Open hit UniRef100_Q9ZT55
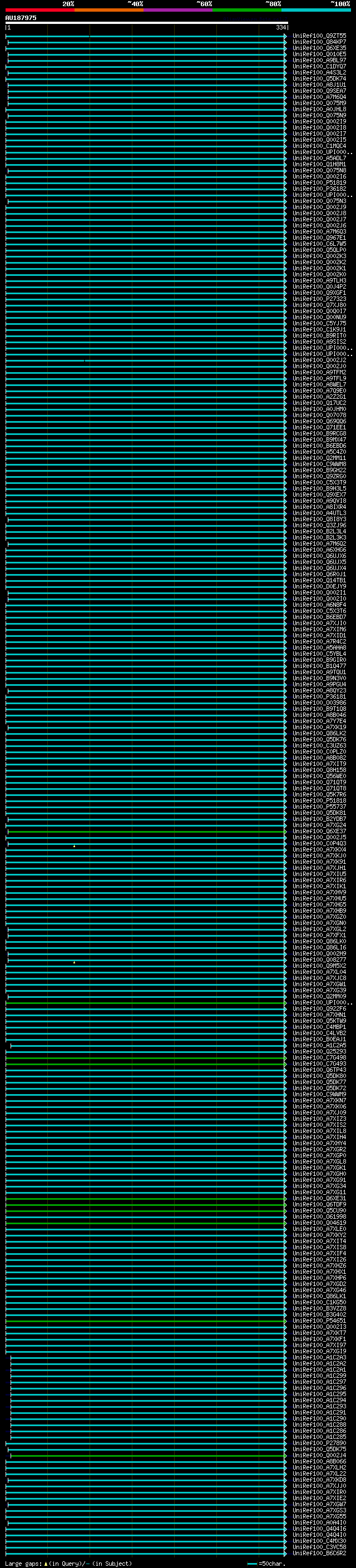Viewport: 356px width, 1568px height. (x=319, y=36)
